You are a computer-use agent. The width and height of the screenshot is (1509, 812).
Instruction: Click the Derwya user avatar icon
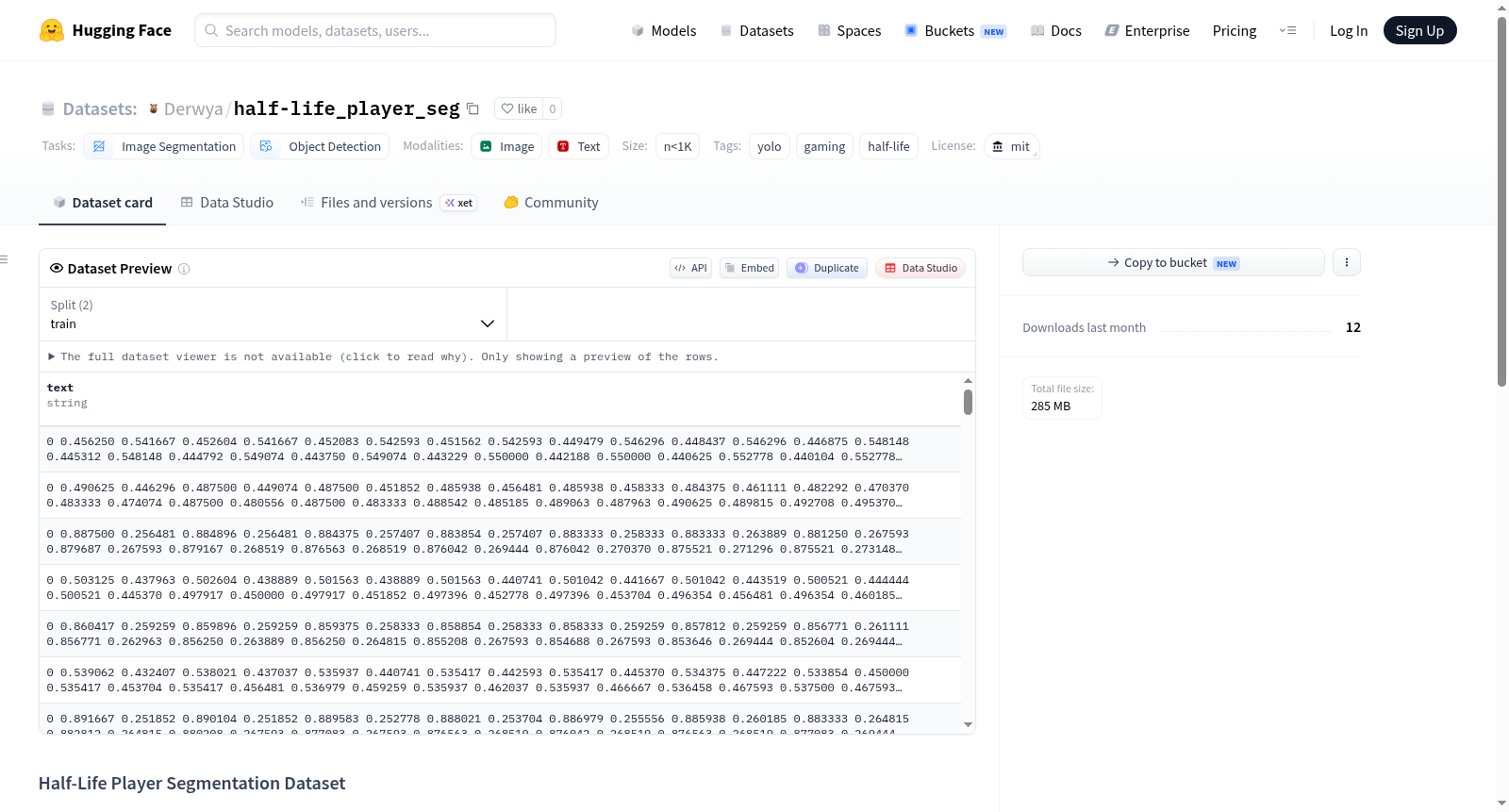point(154,108)
